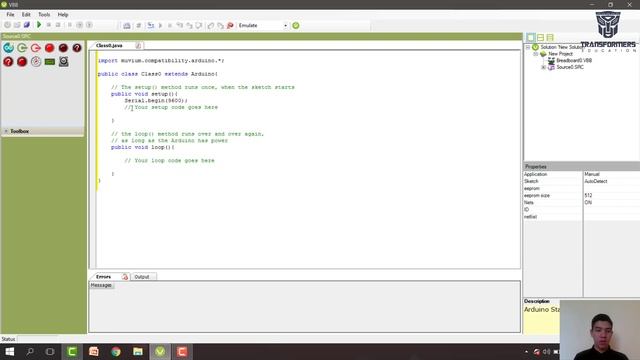Viewport: 640px width, 360px height.
Task: Select the dark red LED toolbox component
Action: tap(63, 48)
